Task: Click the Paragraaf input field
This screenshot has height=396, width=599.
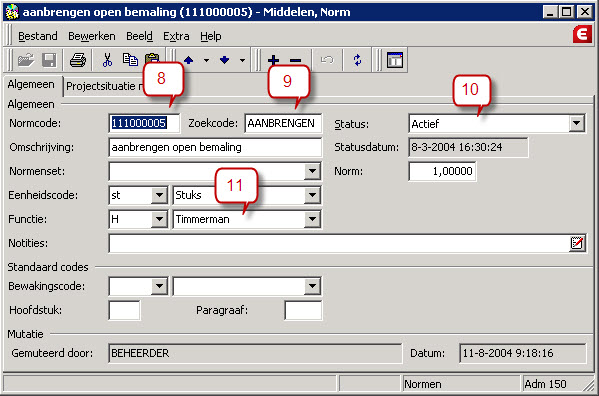Action: 303,310
